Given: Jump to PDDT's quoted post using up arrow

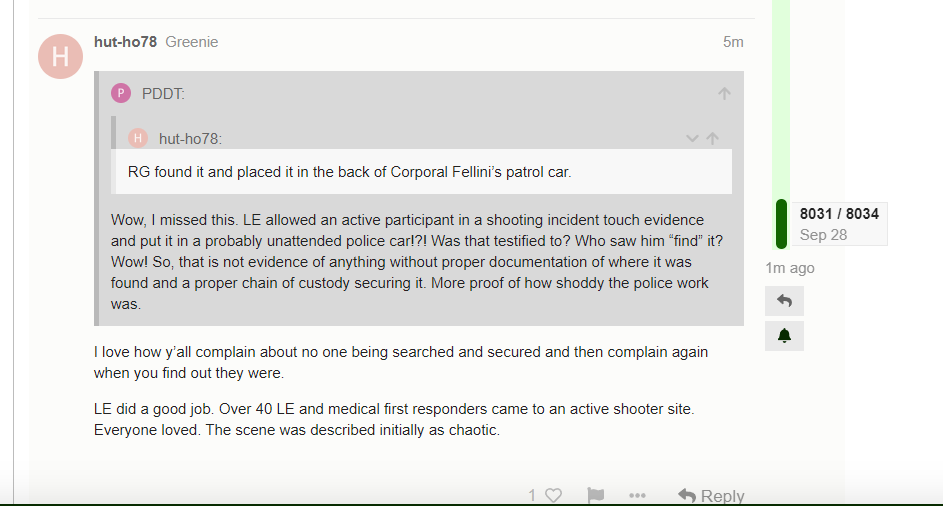Looking at the screenshot, I should click(724, 93).
